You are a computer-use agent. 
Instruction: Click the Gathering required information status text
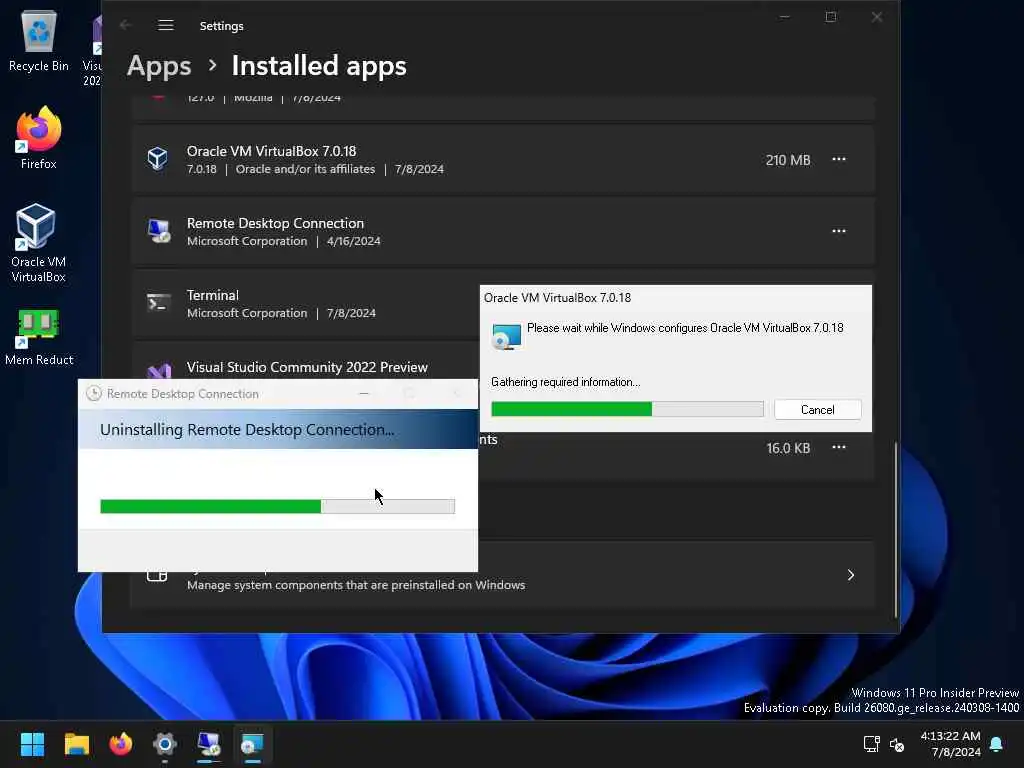pos(566,382)
